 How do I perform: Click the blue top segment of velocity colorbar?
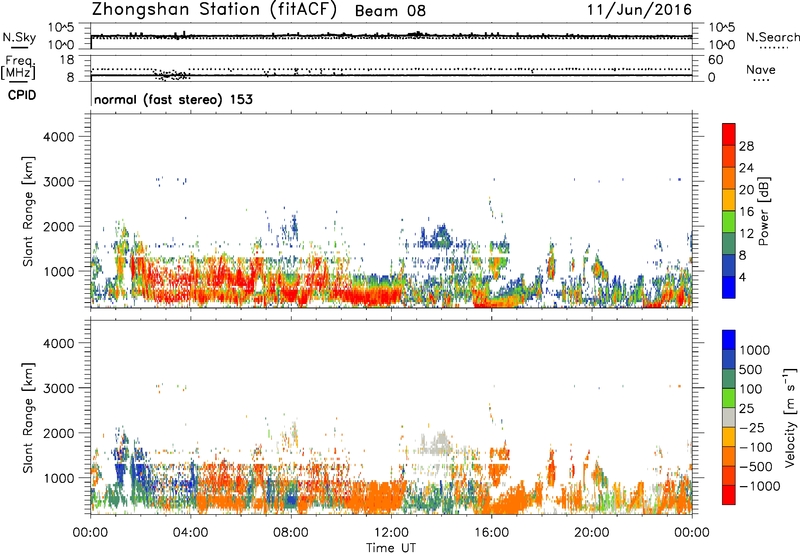[x=729, y=340]
